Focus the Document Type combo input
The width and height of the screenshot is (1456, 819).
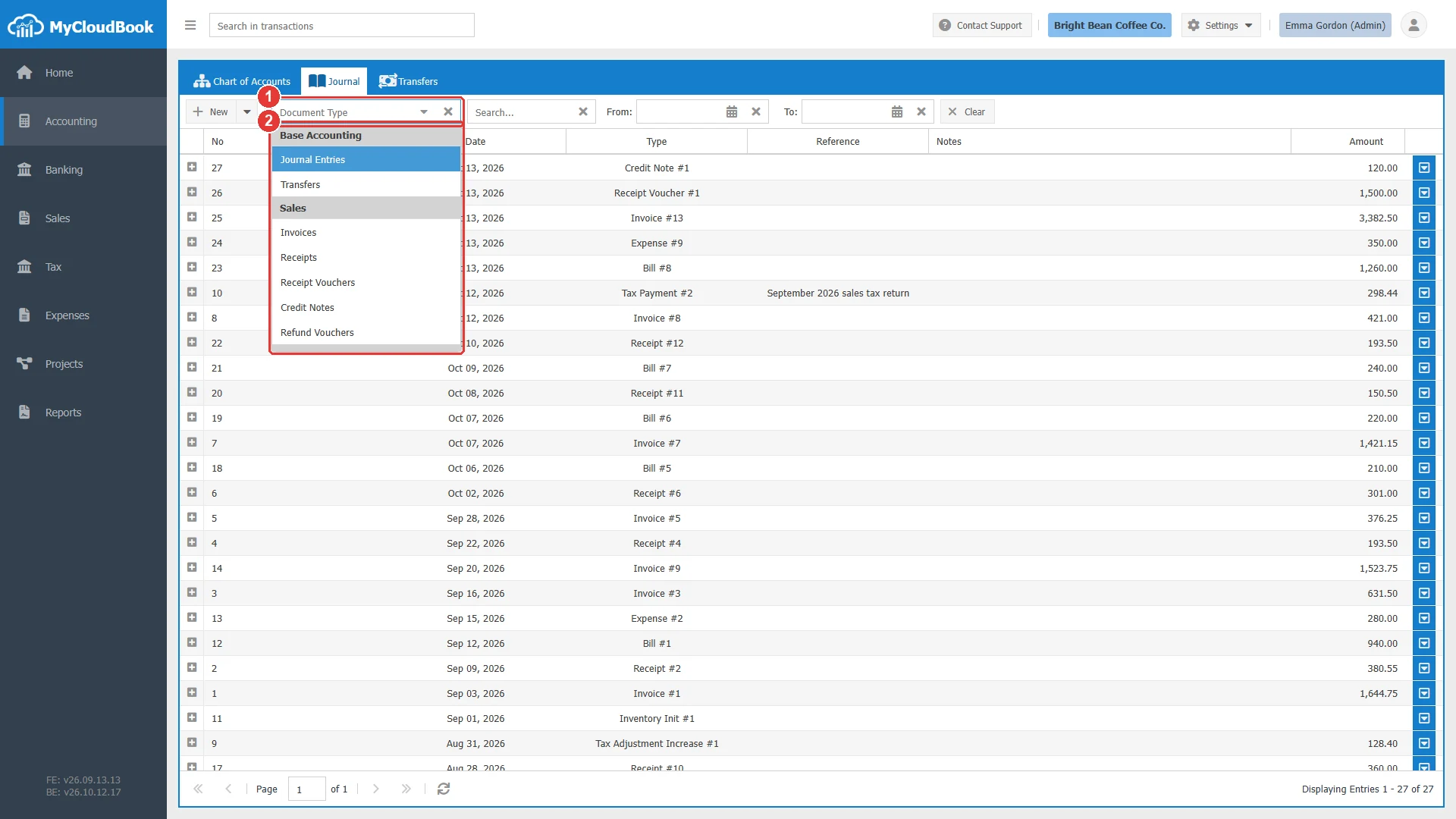(x=345, y=112)
